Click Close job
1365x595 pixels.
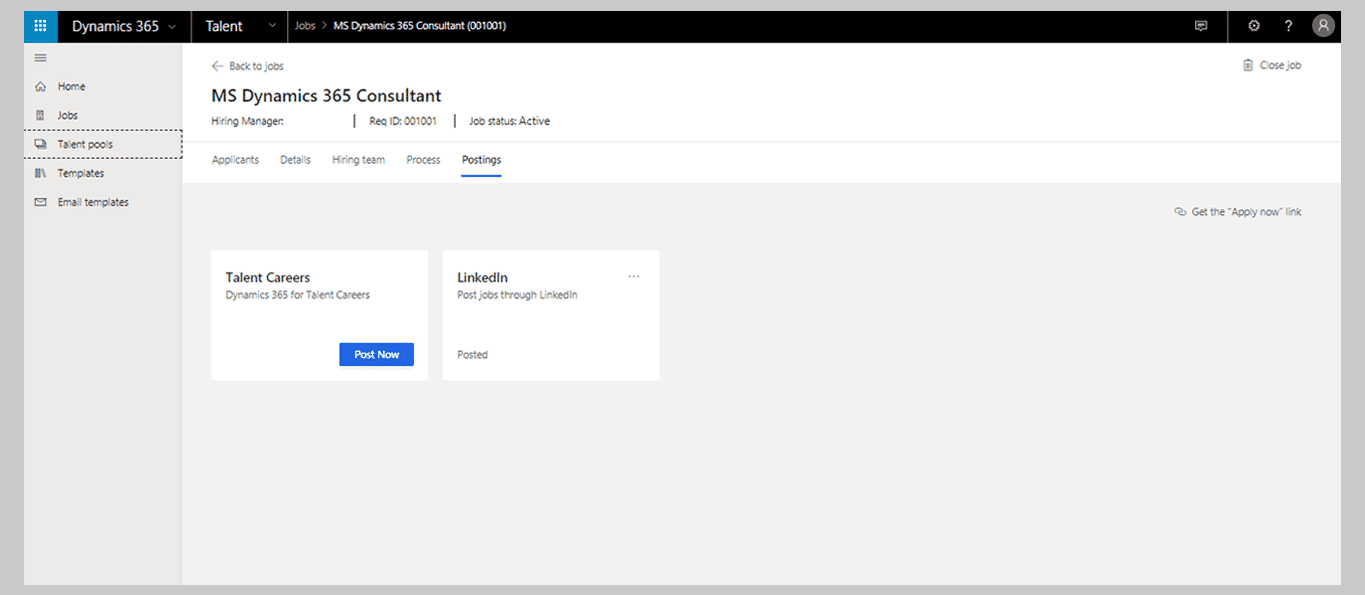click(1280, 65)
